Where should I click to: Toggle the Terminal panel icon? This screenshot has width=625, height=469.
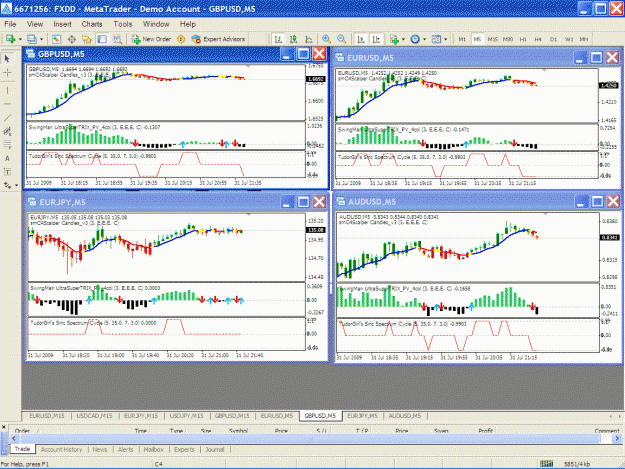click(102, 39)
